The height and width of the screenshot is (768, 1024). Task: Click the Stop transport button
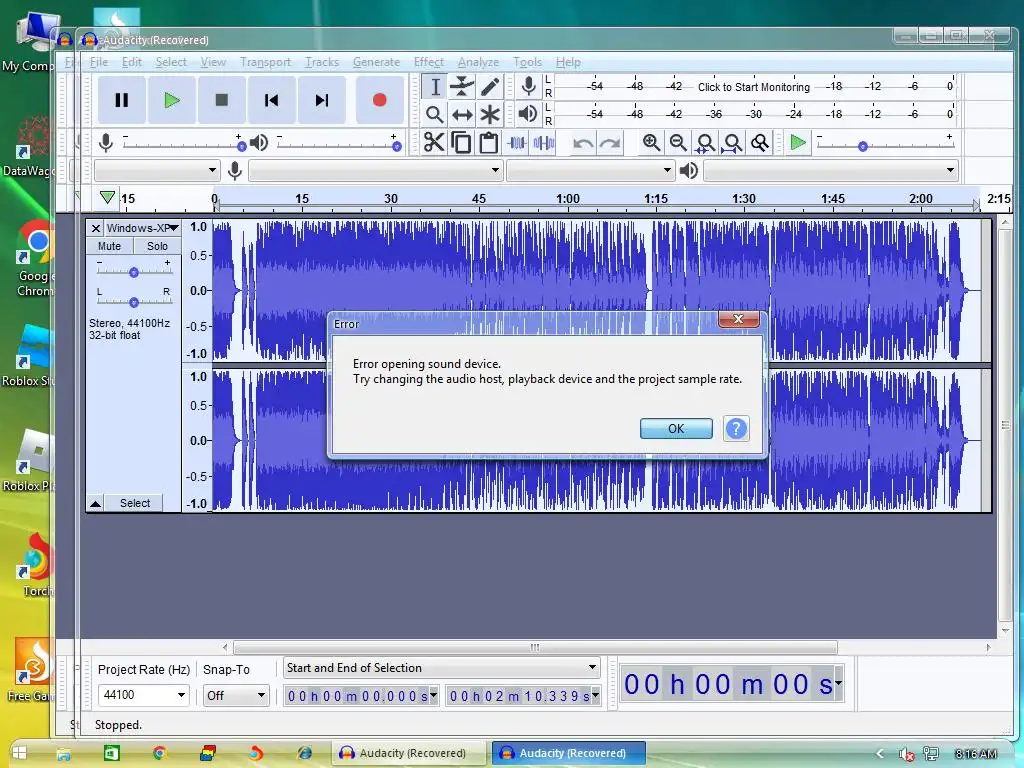tap(221, 100)
